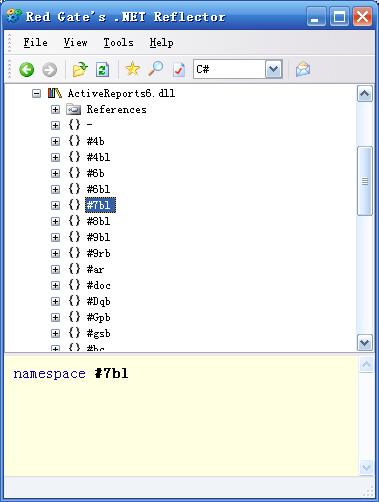Image resolution: width=379 pixels, height=502 pixels.
Task: Expand the #Dqb namespace
Action: 55,301
